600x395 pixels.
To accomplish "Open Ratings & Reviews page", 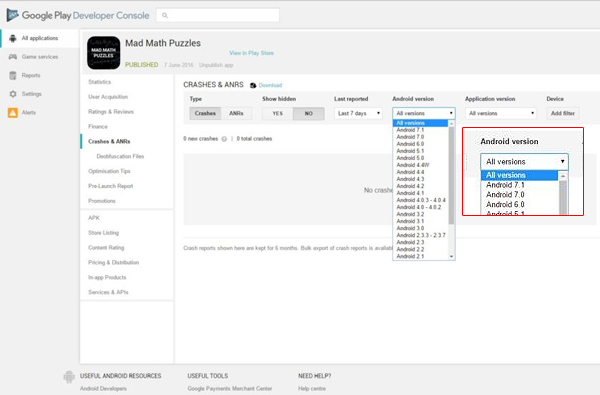I will tap(111, 112).
